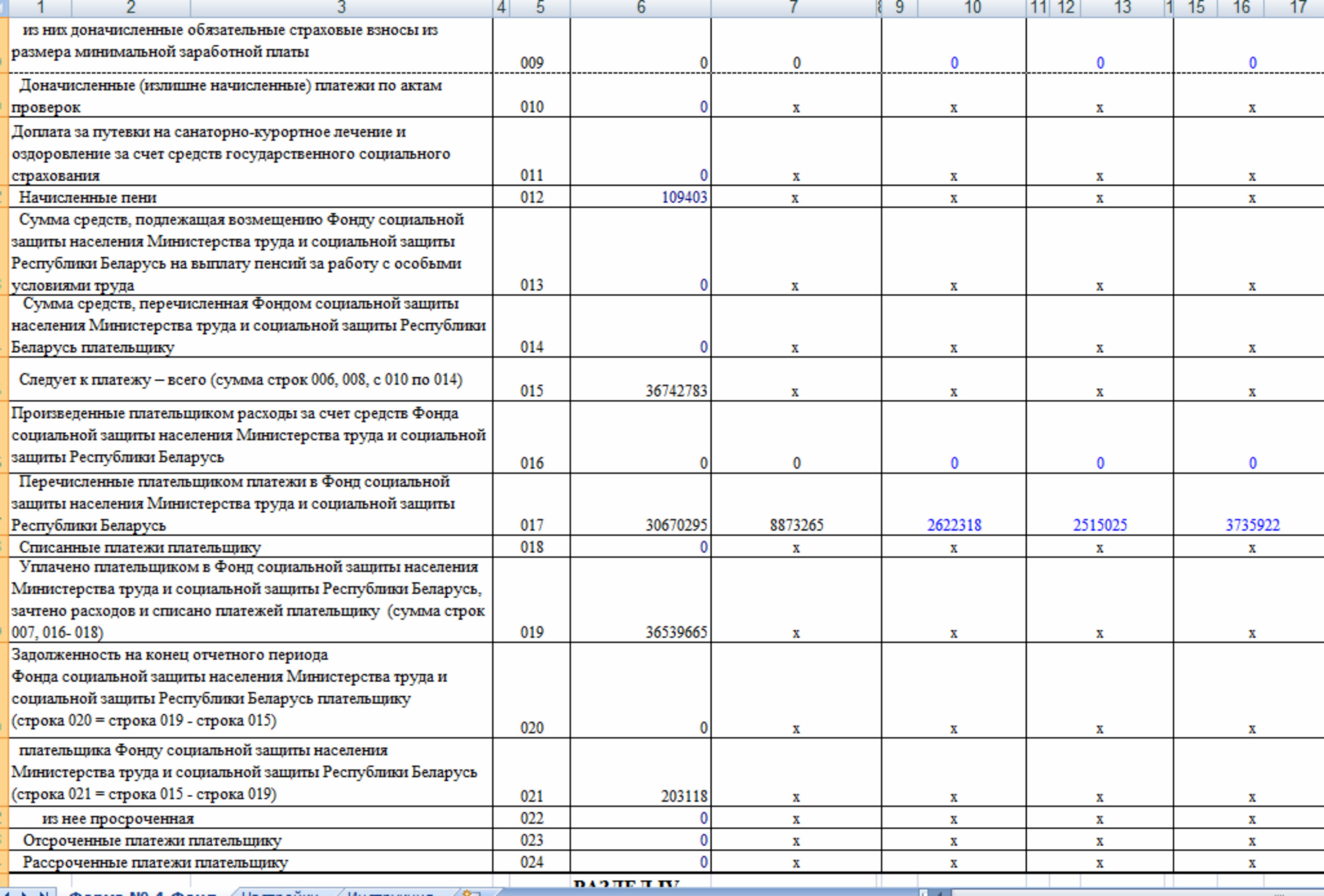Click the 'строка 021 = строка 015' description cell
1324x896 pixels.
pos(251,772)
